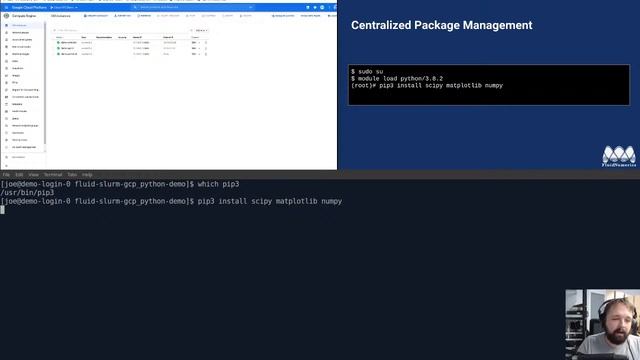Open the Edit menu in terminal

pos(19,175)
